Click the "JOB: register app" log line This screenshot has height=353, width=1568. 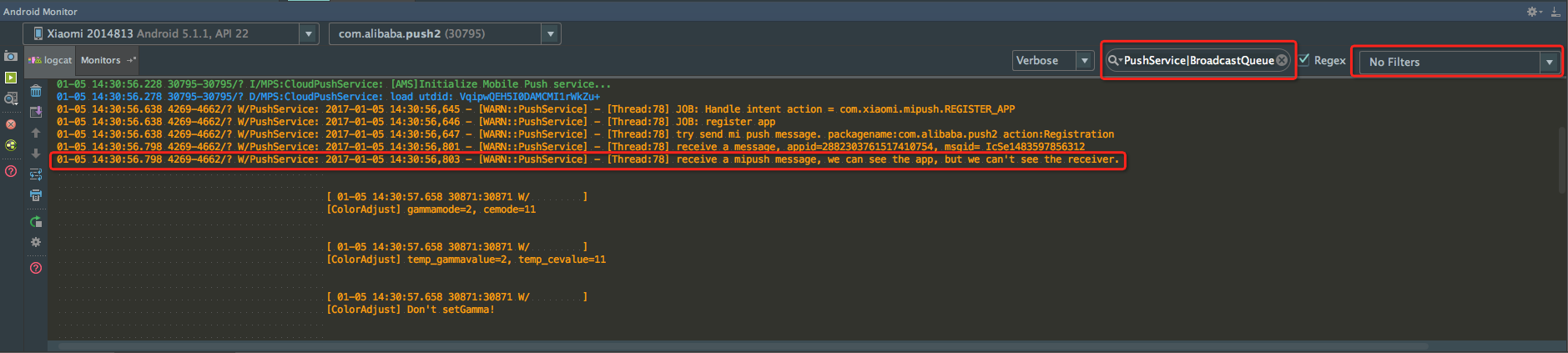[x=416, y=122]
